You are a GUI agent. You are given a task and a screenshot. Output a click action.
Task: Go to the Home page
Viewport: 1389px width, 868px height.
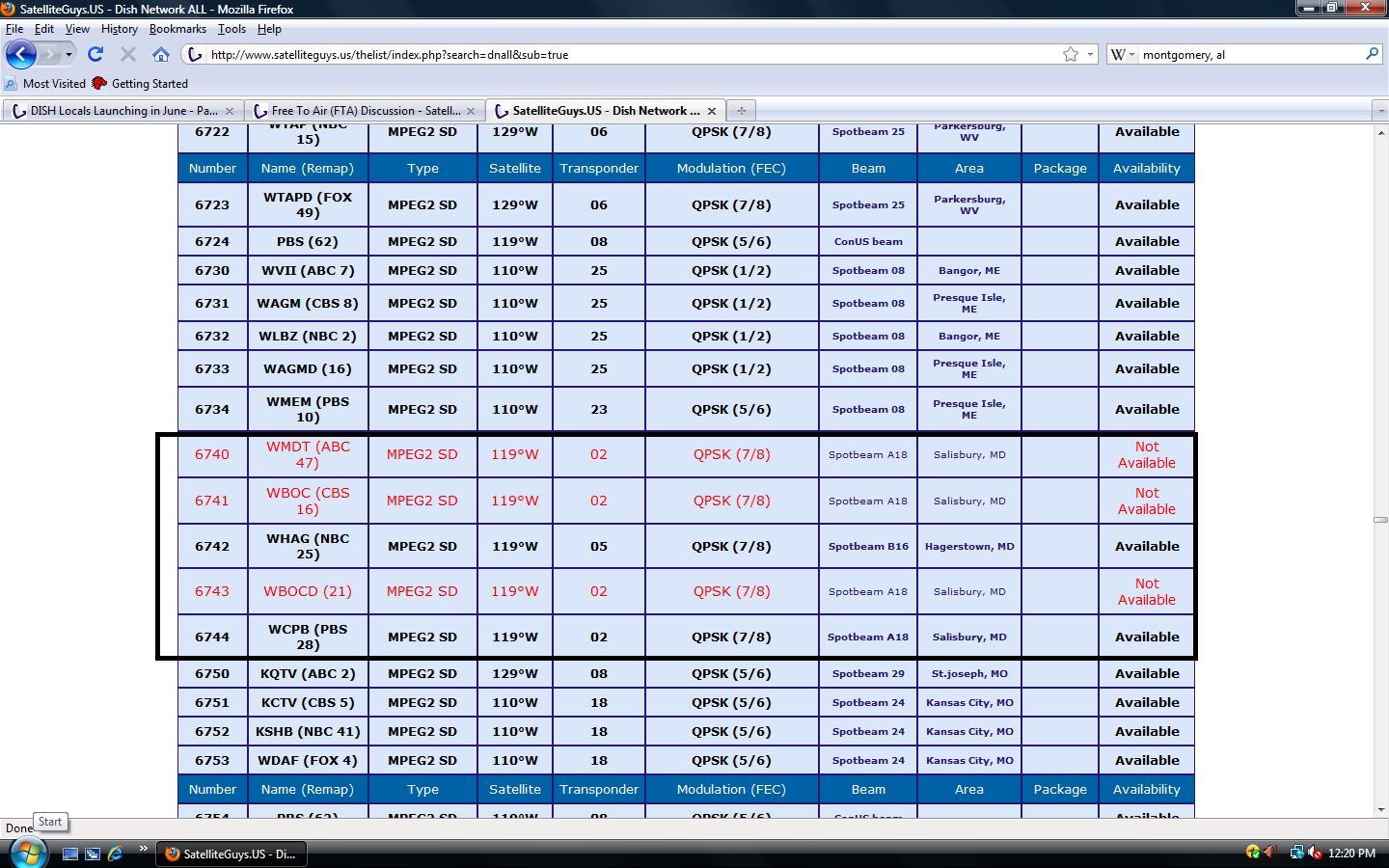point(161,55)
